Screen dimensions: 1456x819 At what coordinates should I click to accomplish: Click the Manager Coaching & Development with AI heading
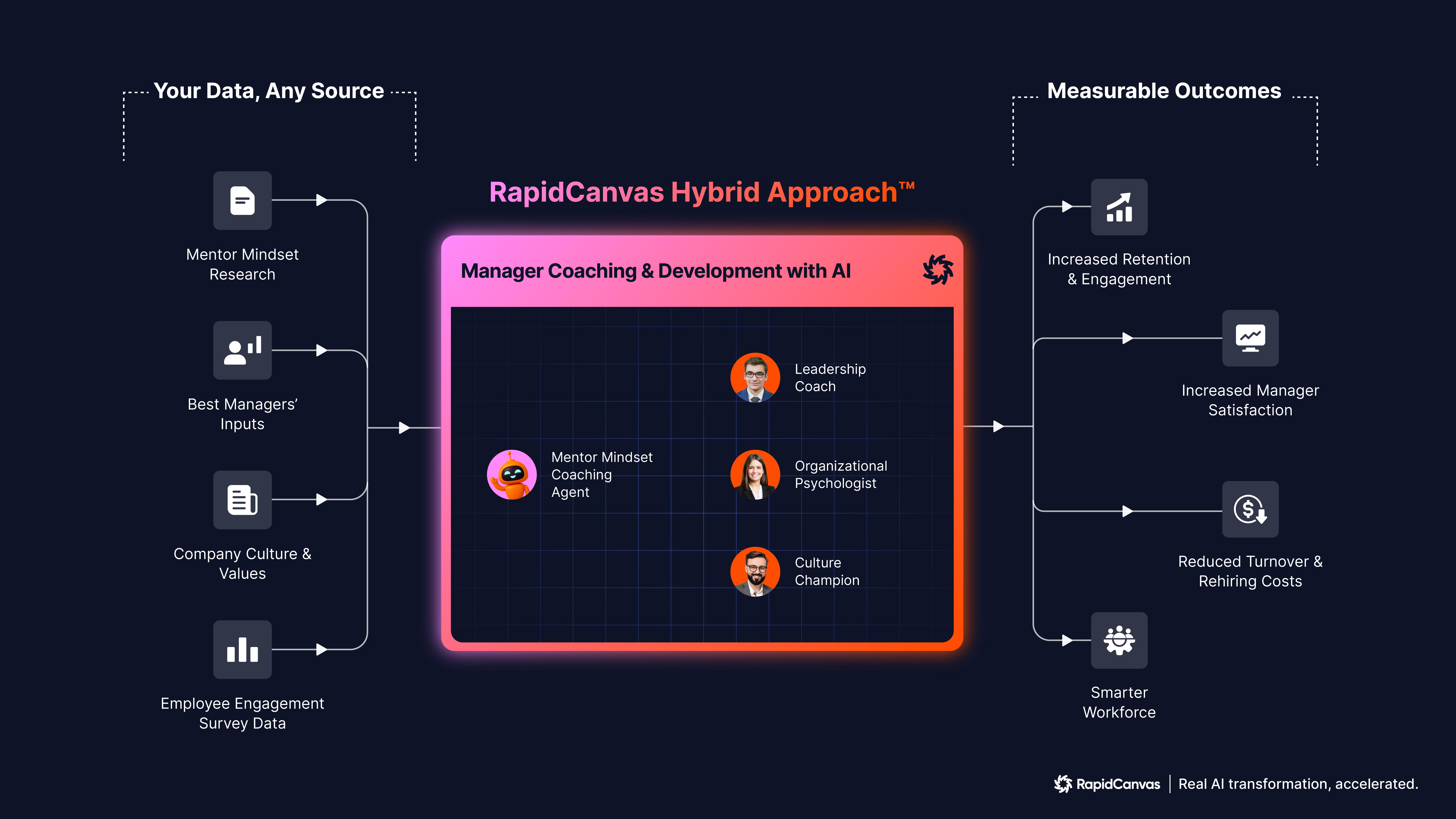(656, 271)
